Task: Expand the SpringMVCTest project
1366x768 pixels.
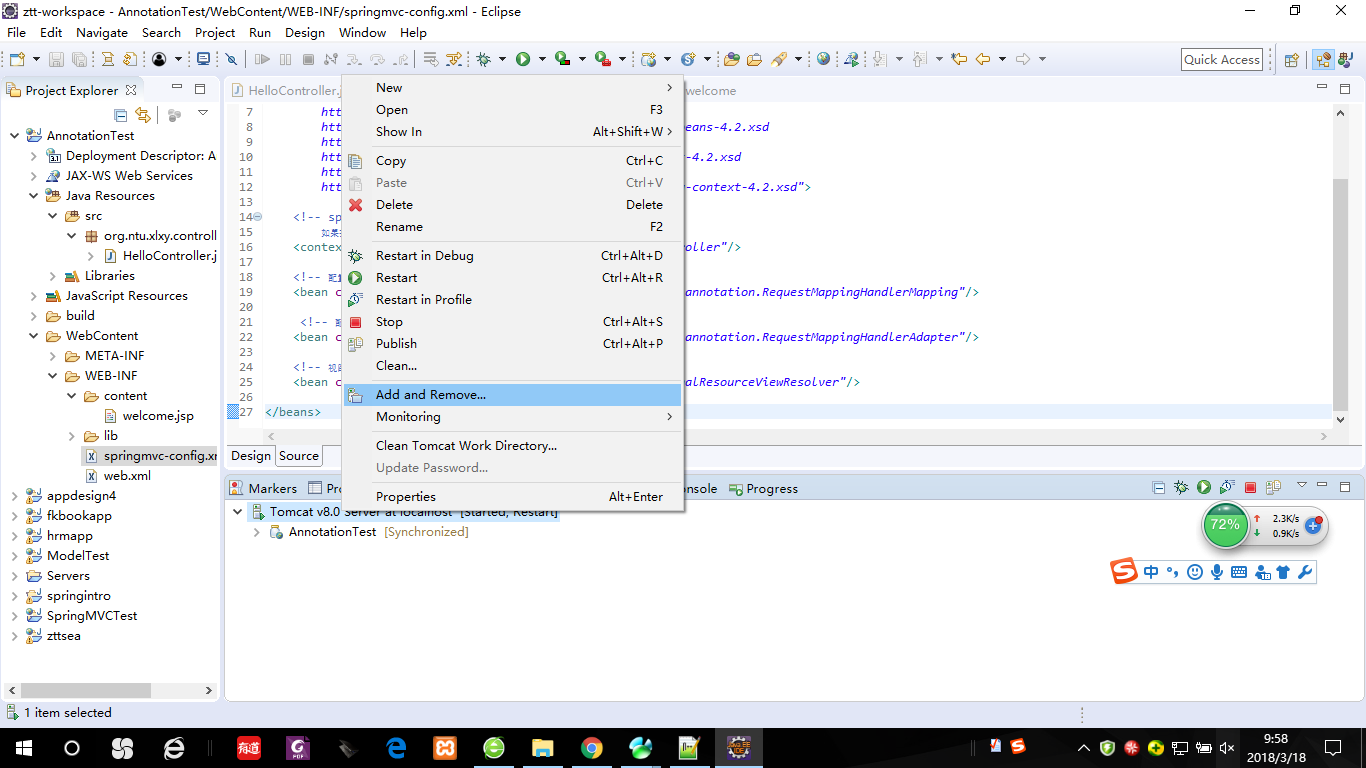Action: 15,616
